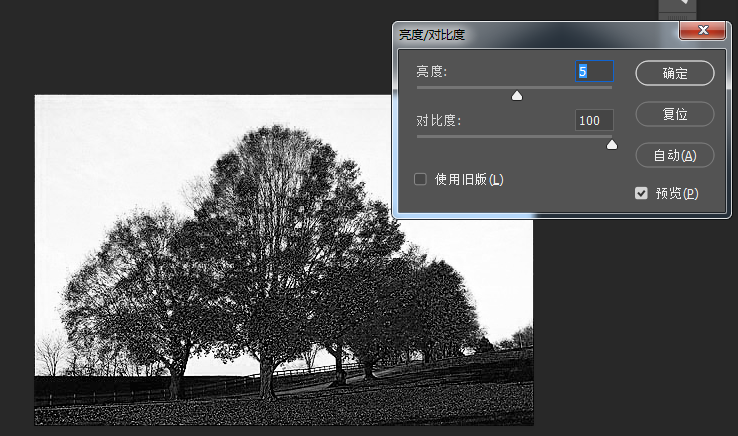Screen dimensions: 738x436
Task: Click the 确定 button to confirm
Action: pos(675,73)
